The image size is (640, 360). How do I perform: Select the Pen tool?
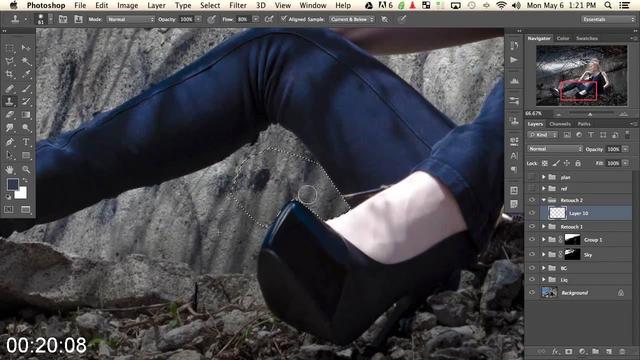(x=9, y=142)
